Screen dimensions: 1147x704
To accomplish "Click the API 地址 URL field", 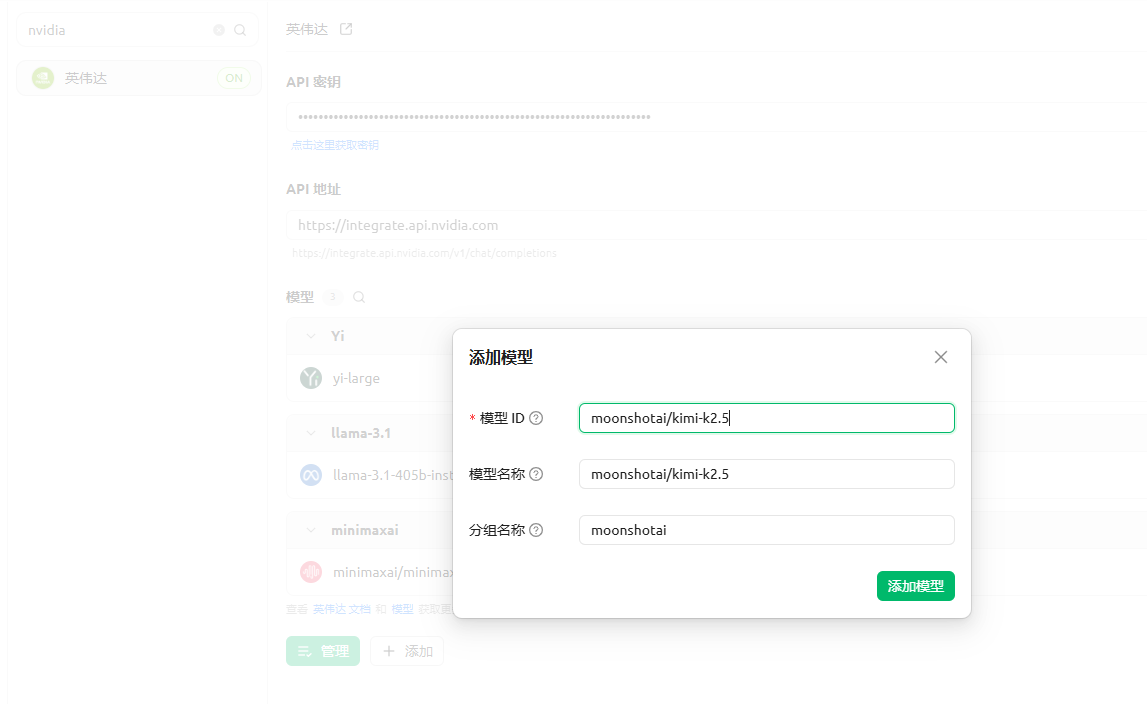I will point(716,225).
